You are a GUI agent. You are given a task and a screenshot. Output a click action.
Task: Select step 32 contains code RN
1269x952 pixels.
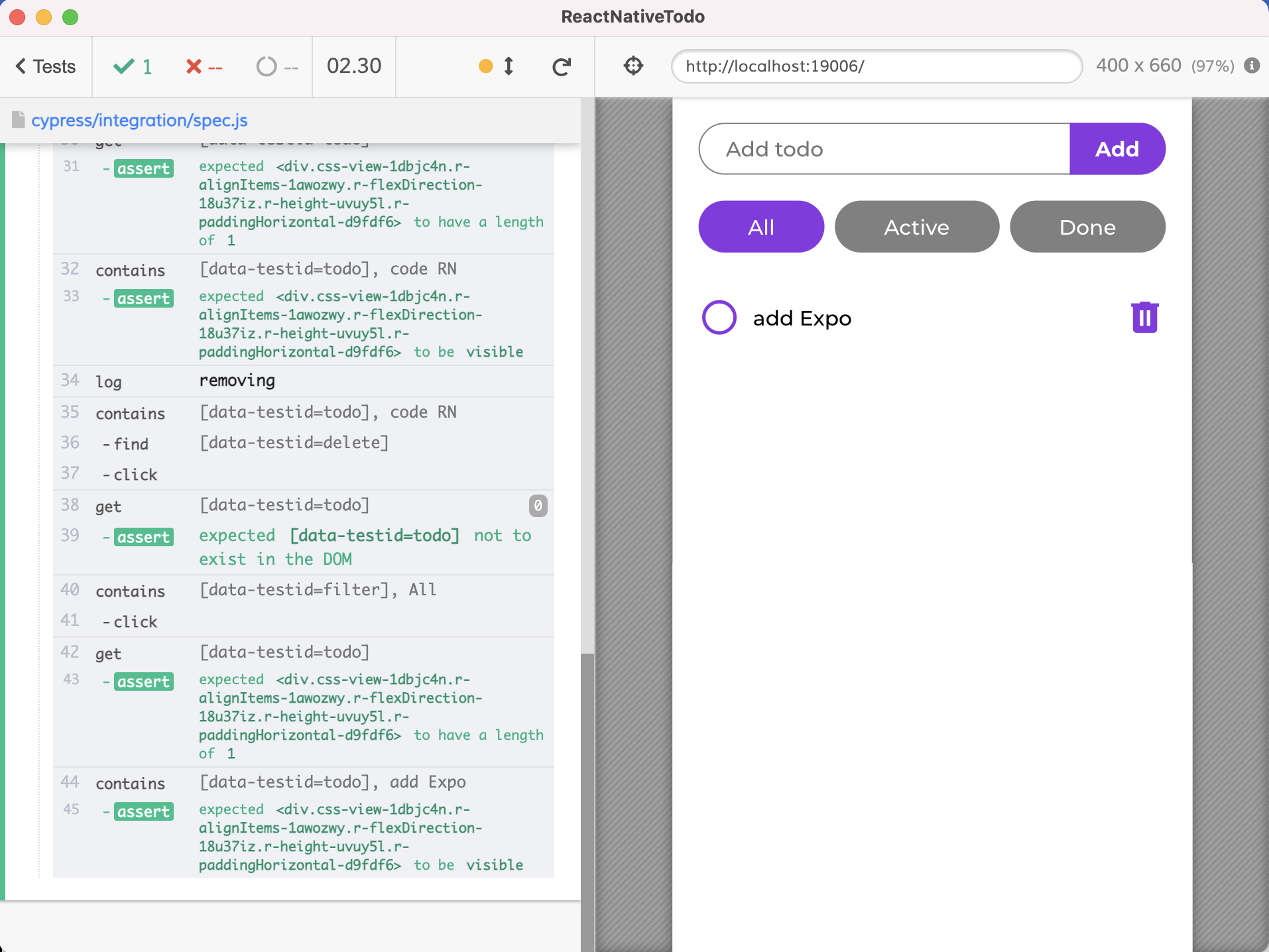[304, 270]
